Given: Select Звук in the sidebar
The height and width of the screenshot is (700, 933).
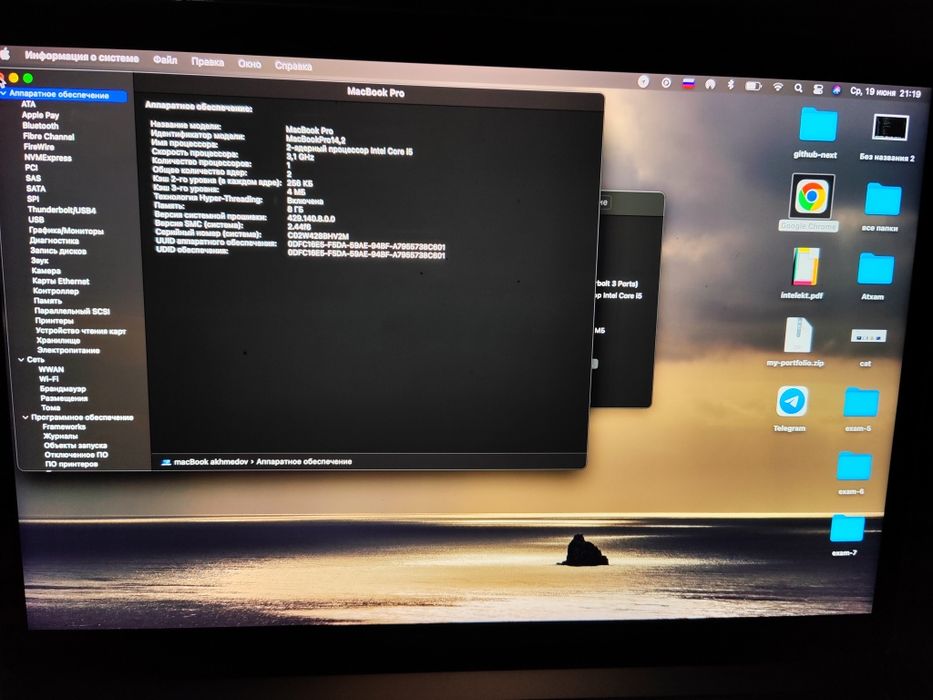Looking at the screenshot, I should [39, 261].
